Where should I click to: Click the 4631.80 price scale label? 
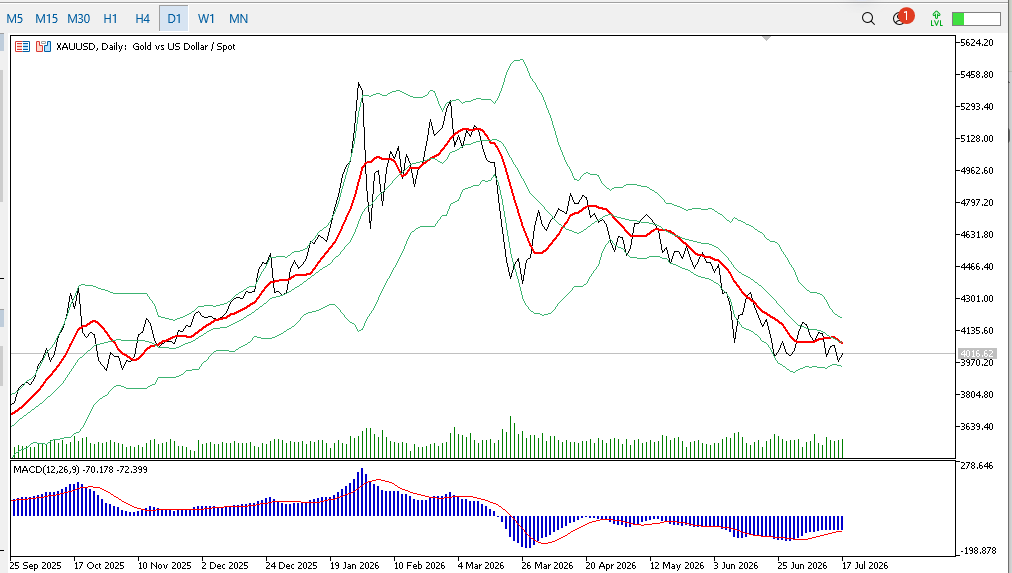click(x=977, y=234)
